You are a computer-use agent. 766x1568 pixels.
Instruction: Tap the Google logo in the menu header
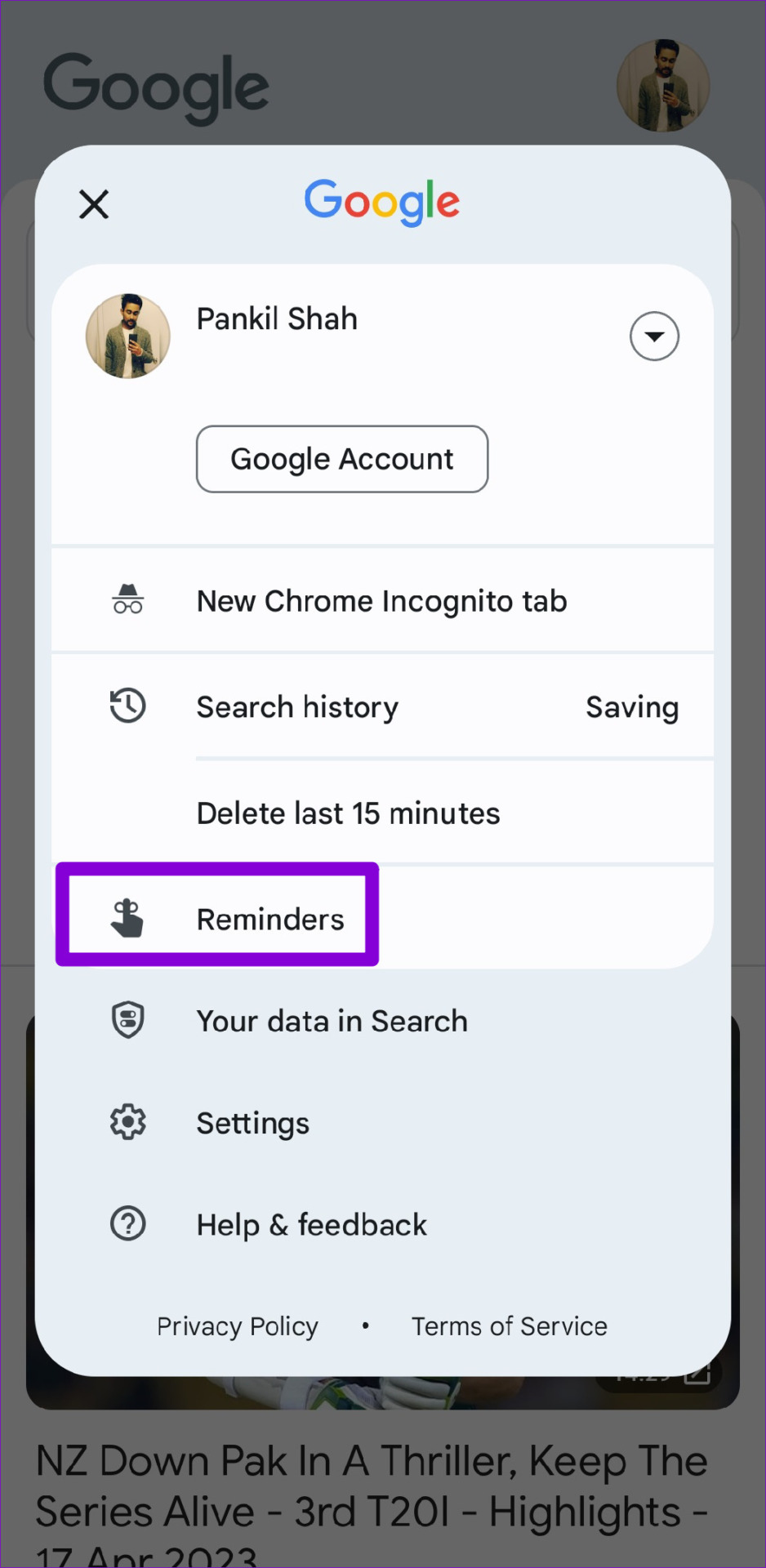pos(382,202)
